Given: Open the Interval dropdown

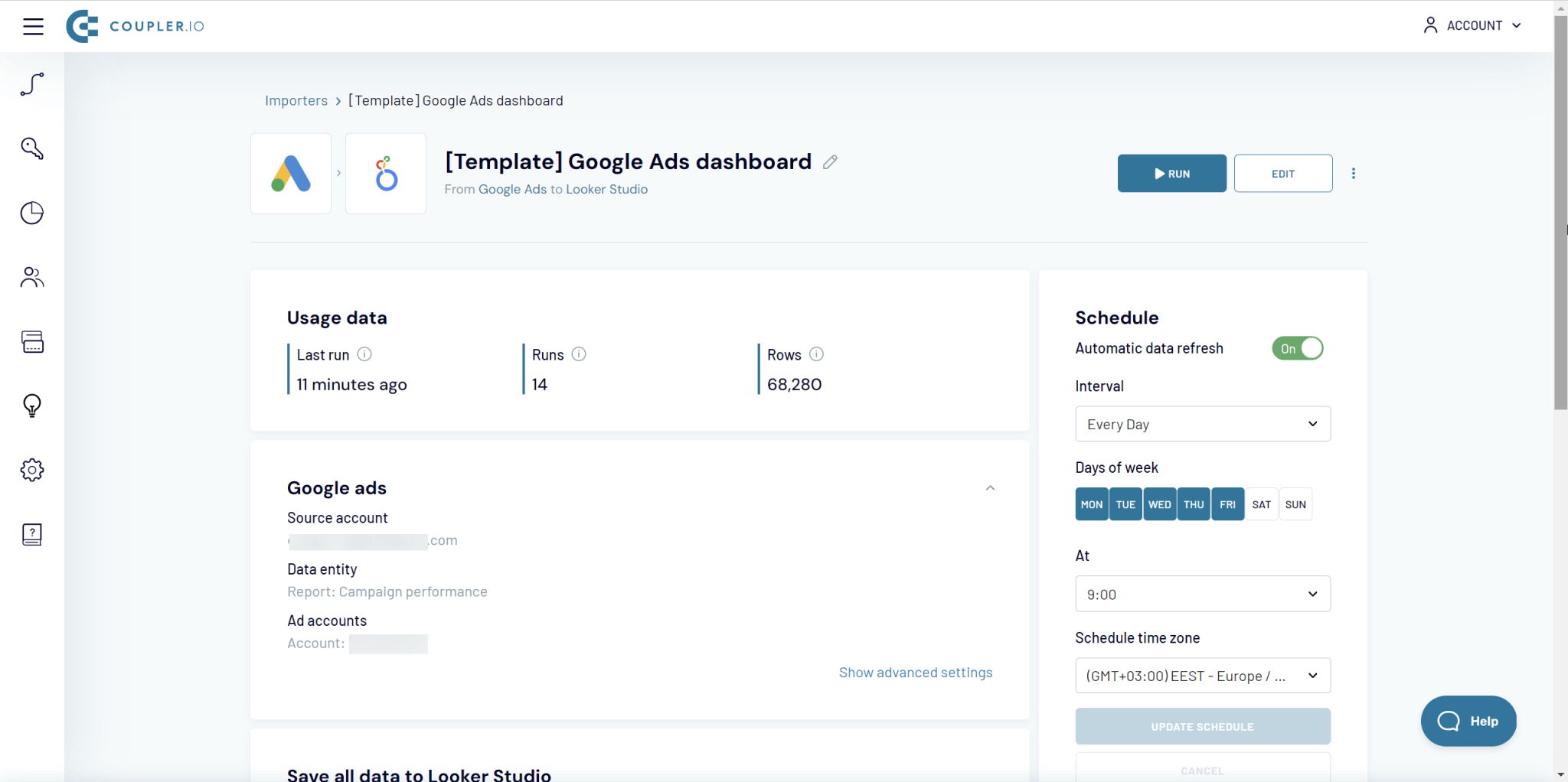Looking at the screenshot, I should [1202, 423].
